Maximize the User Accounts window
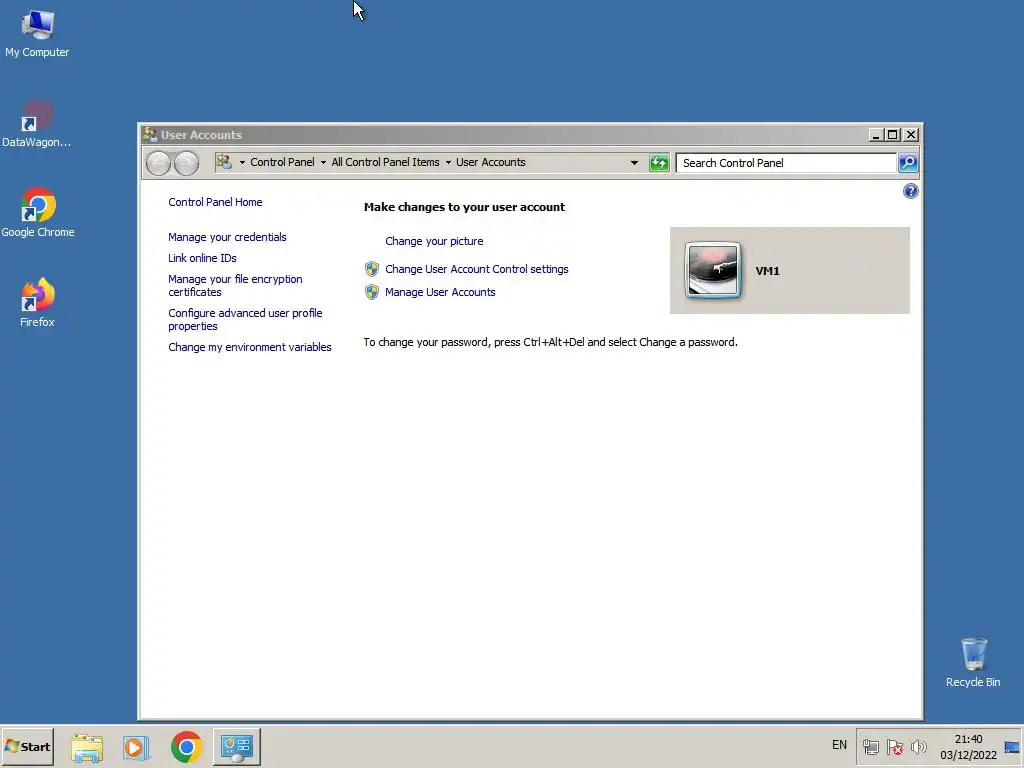 [x=893, y=135]
